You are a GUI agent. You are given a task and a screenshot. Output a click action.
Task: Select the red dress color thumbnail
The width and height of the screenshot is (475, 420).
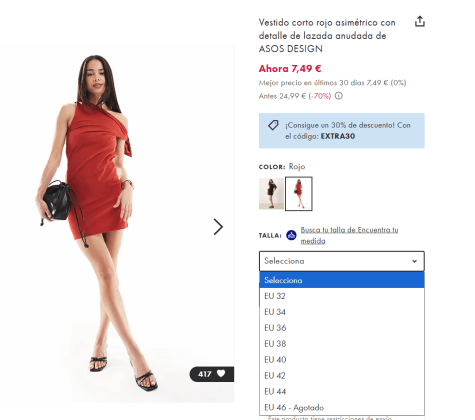(299, 194)
